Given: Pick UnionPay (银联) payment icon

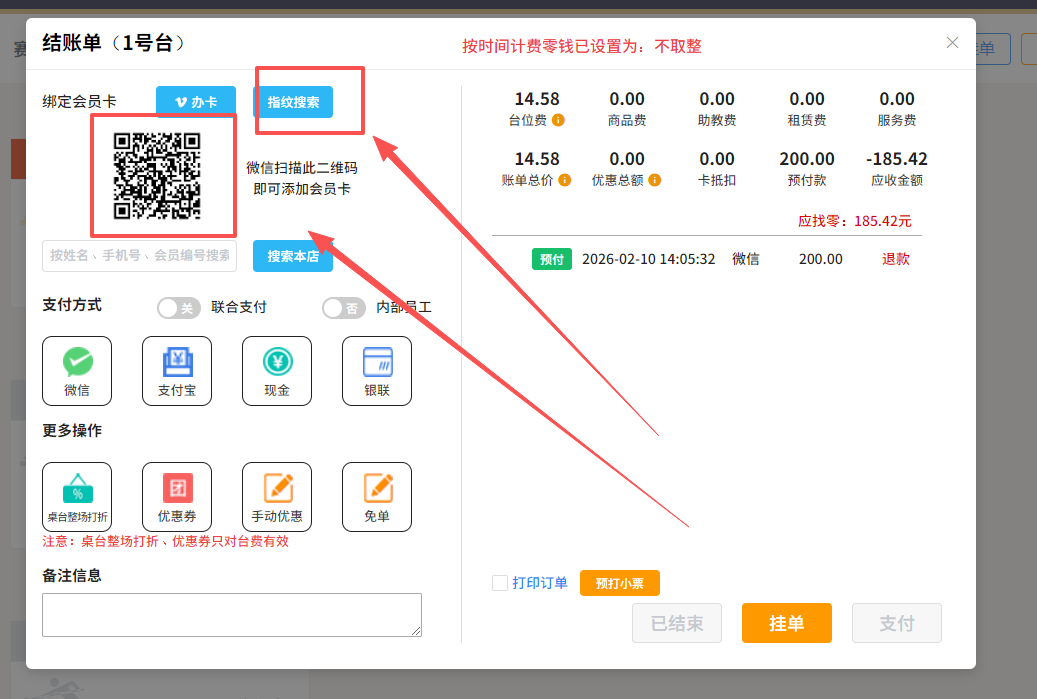Looking at the screenshot, I should 377,370.
